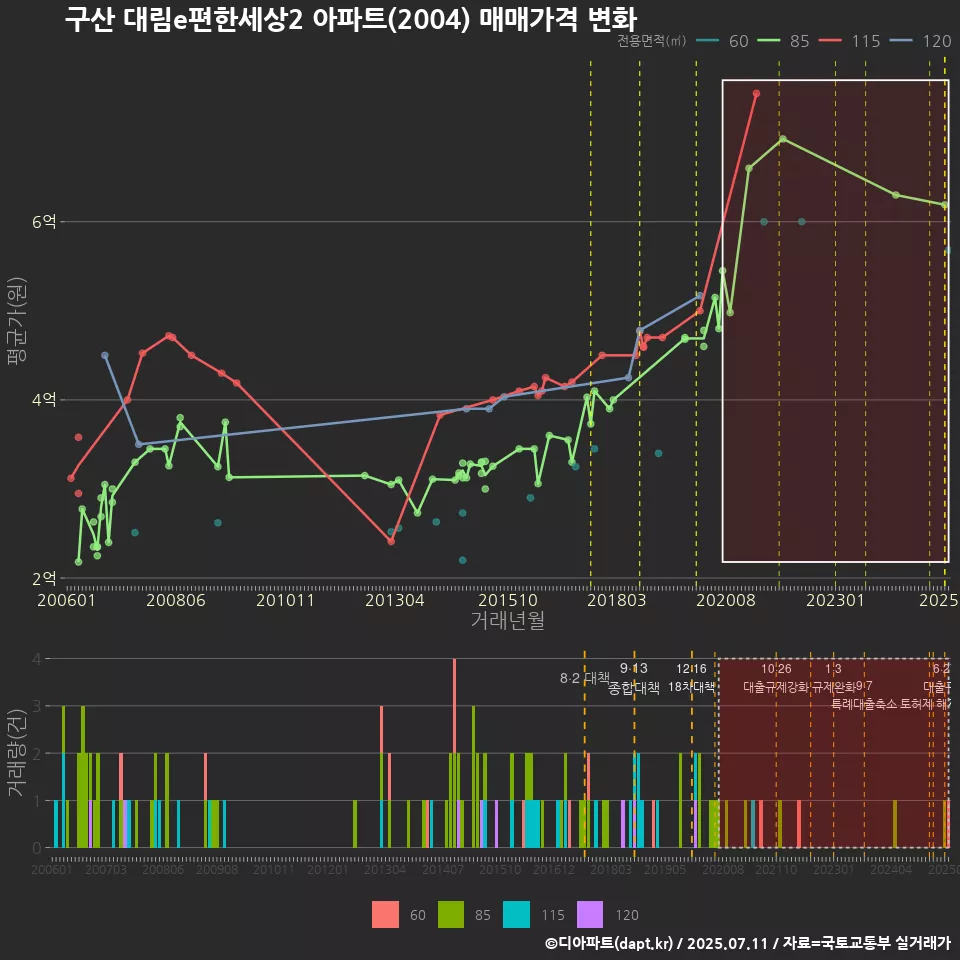Select the blue 120 line key in the price legend
This screenshot has width=960, height=960.
click(901, 41)
